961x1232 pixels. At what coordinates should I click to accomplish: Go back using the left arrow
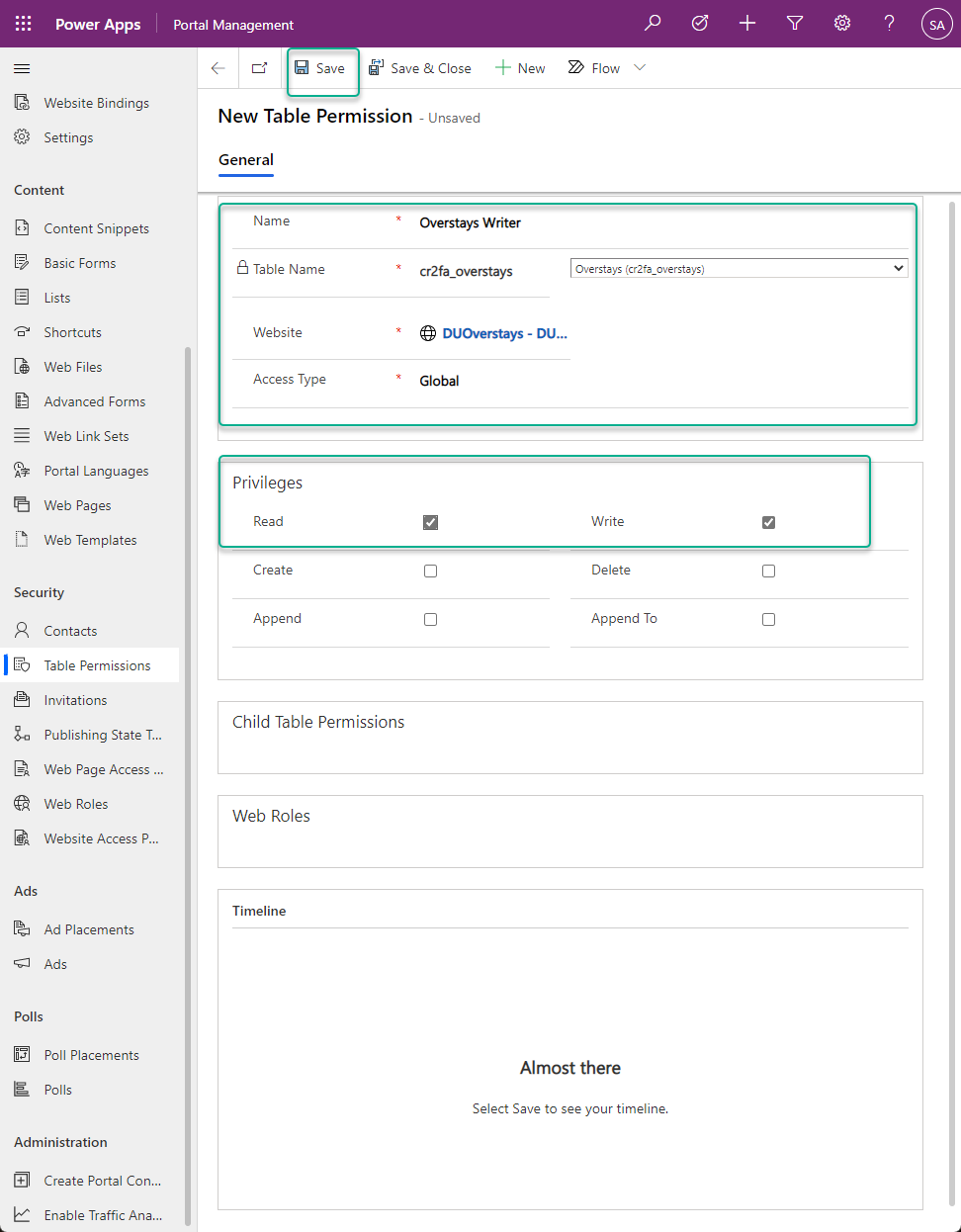click(x=218, y=68)
